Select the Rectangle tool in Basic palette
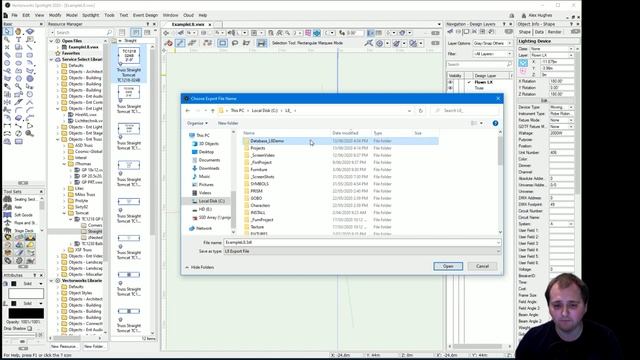 pos(19,55)
